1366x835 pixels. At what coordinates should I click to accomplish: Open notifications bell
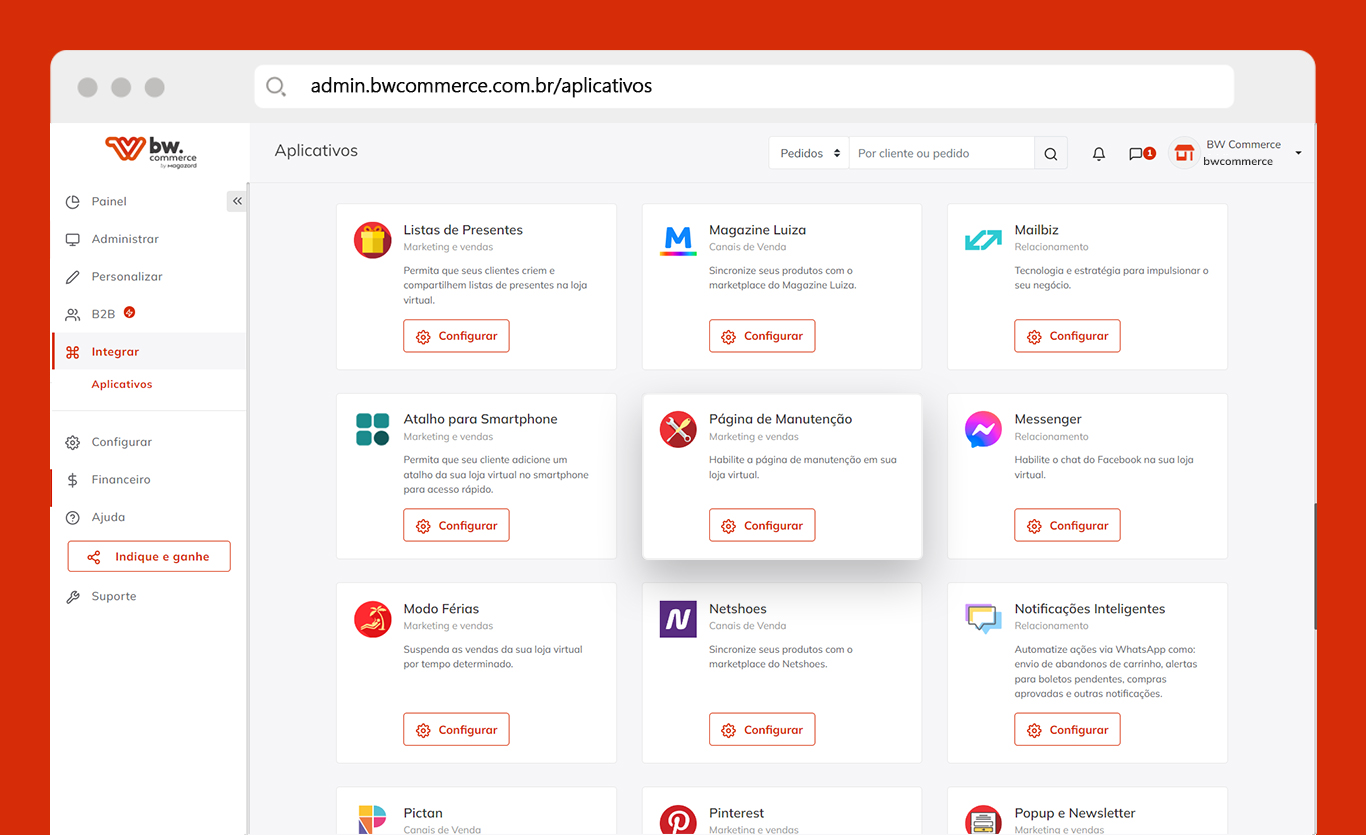(1099, 153)
